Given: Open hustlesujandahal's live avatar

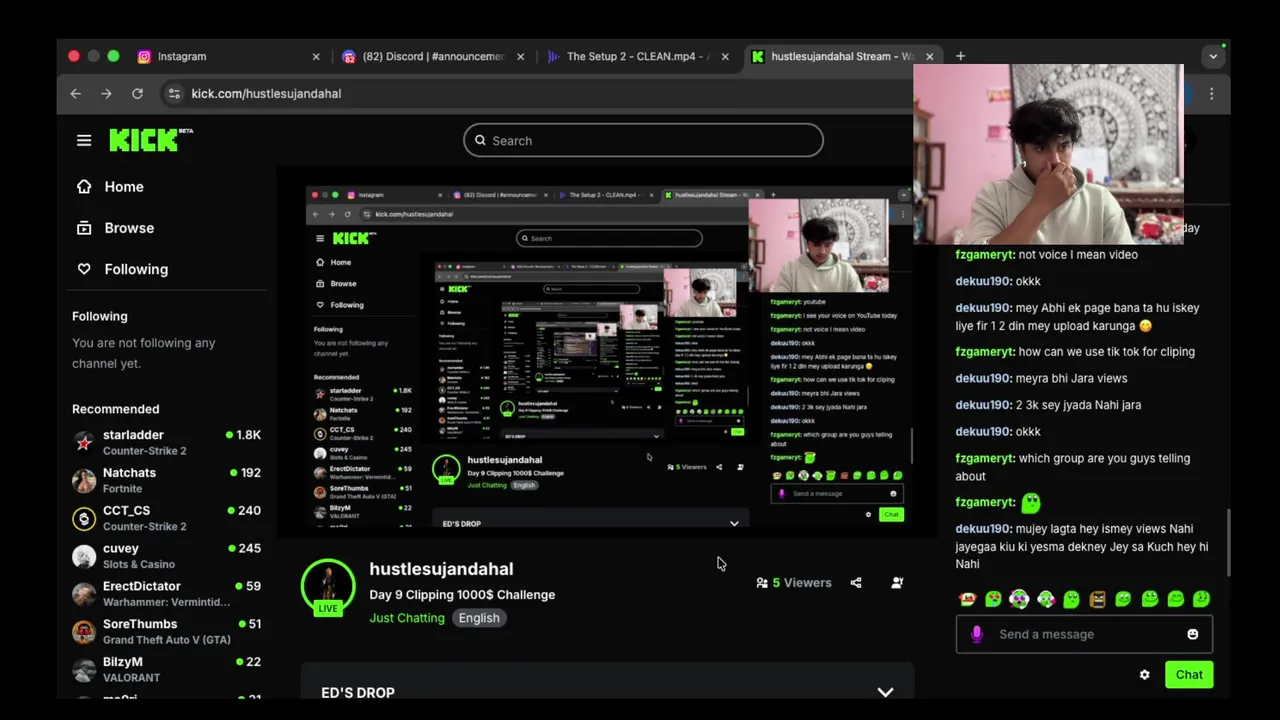Looking at the screenshot, I should (x=328, y=586).
